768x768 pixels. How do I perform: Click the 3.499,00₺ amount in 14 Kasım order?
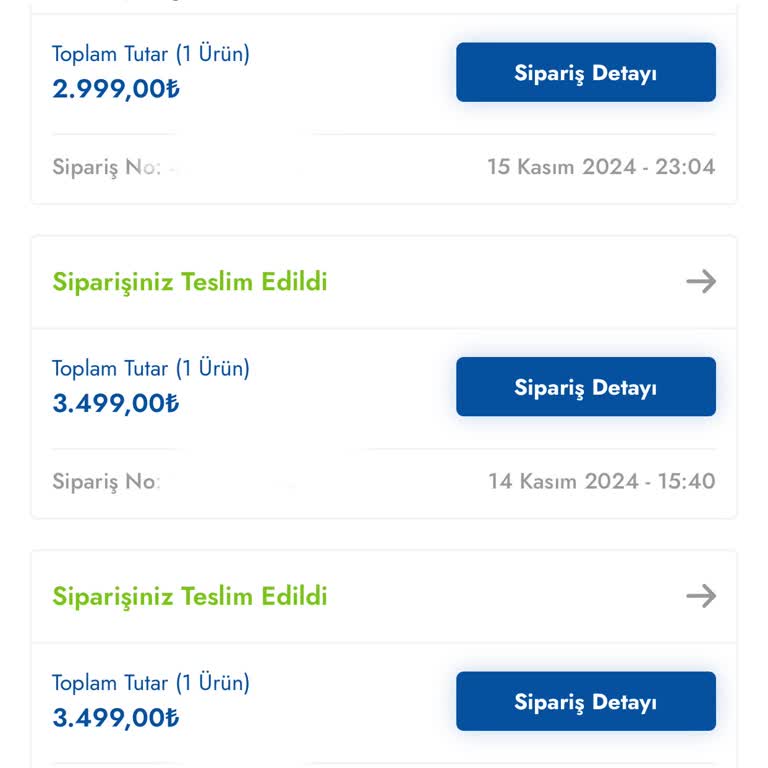[116, 404]
